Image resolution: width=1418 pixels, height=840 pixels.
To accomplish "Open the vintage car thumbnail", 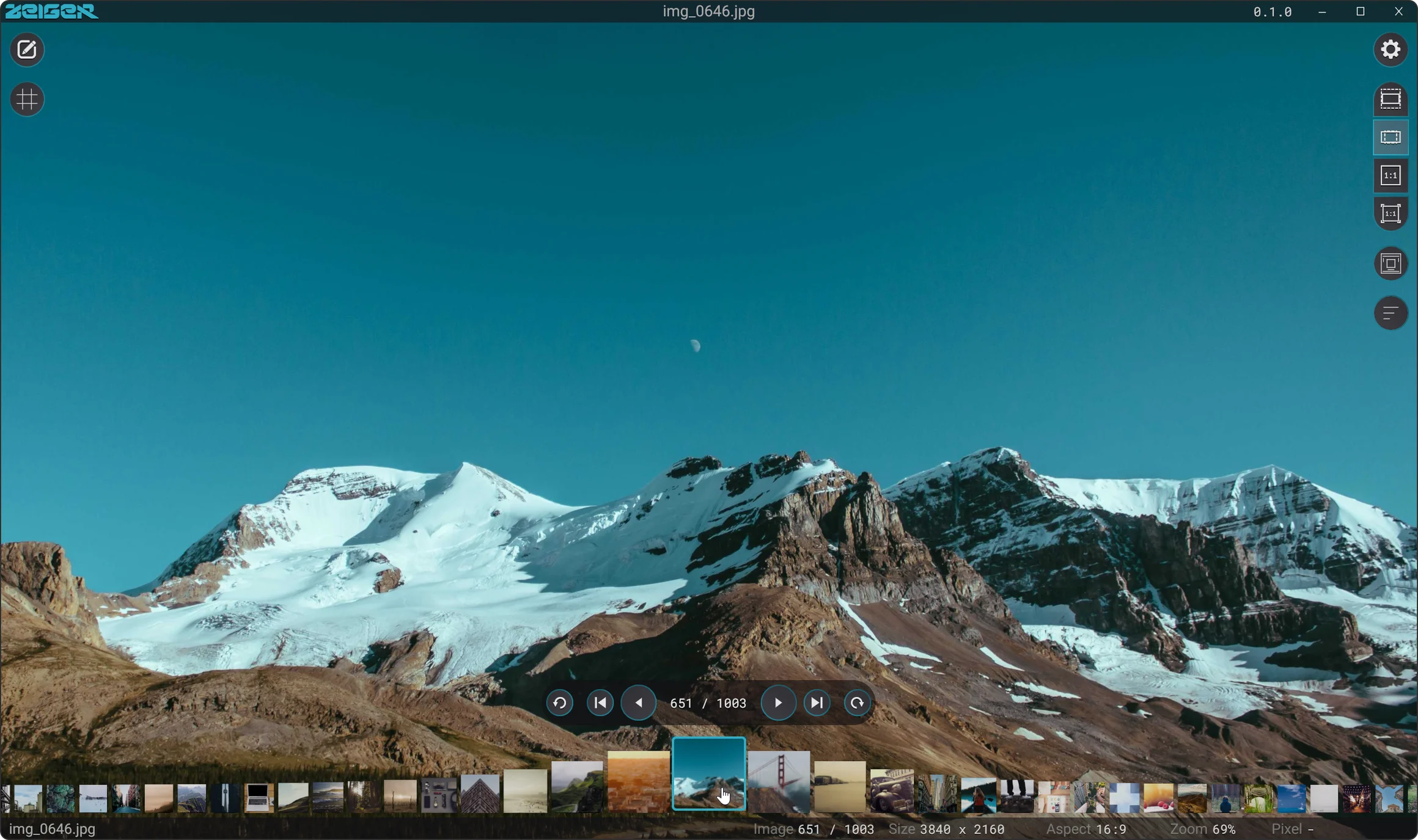I will point(892,791).
